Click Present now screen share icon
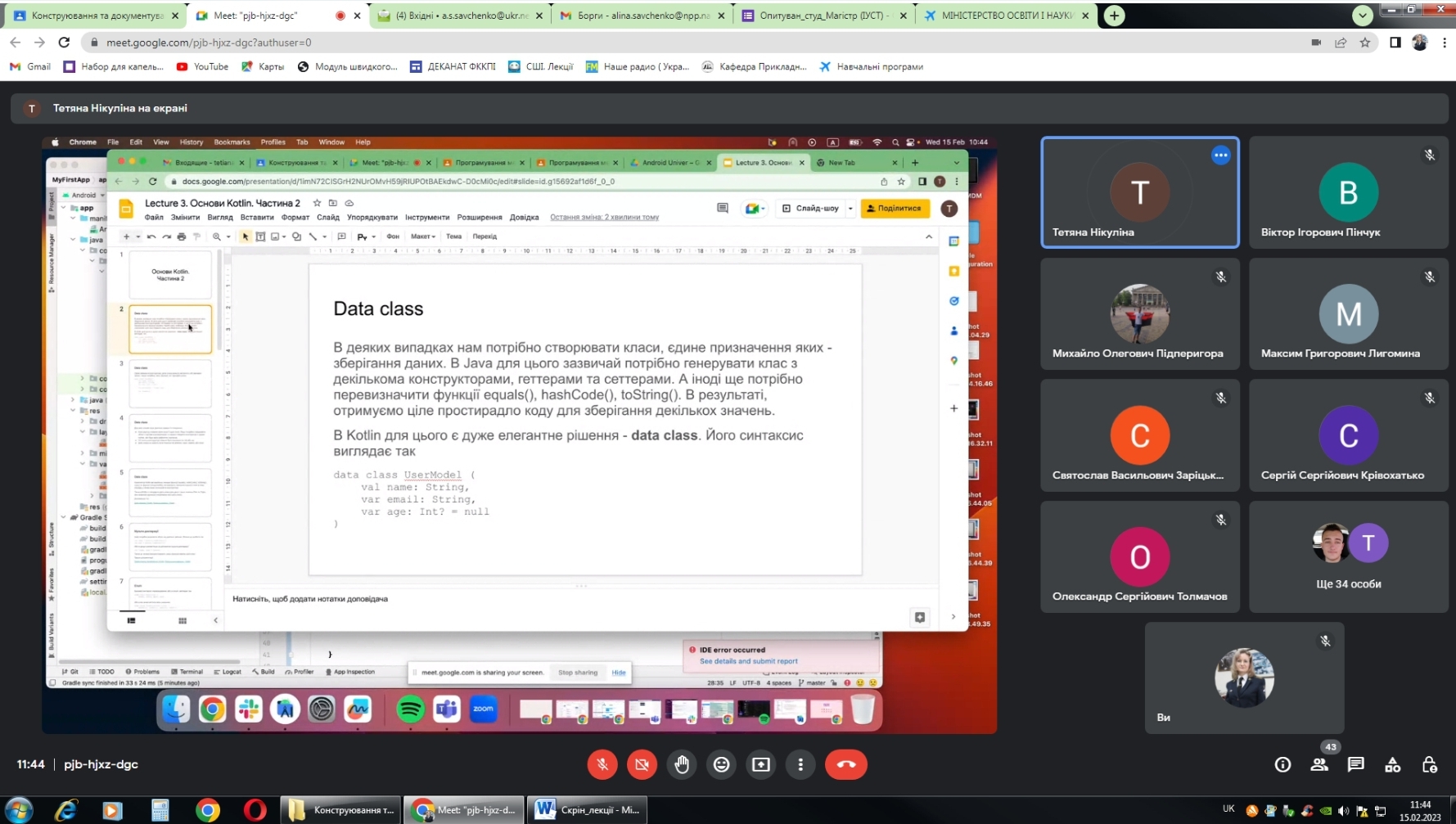 761,764
